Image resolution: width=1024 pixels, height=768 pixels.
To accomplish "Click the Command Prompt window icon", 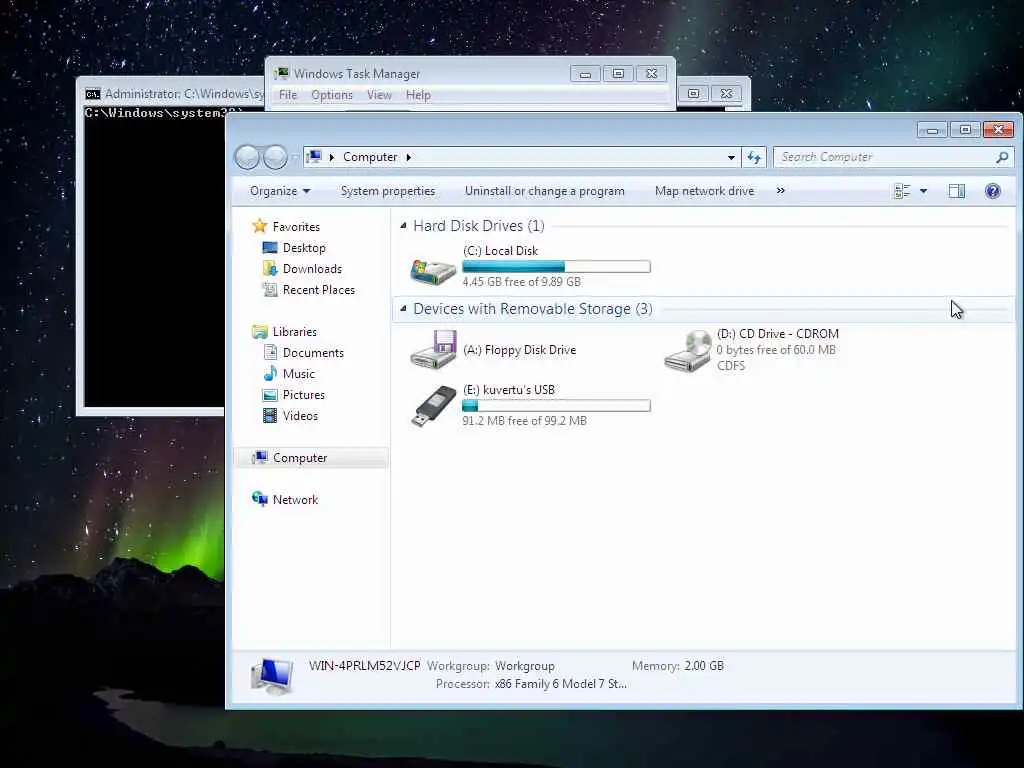I will click(x=93, y=94).
